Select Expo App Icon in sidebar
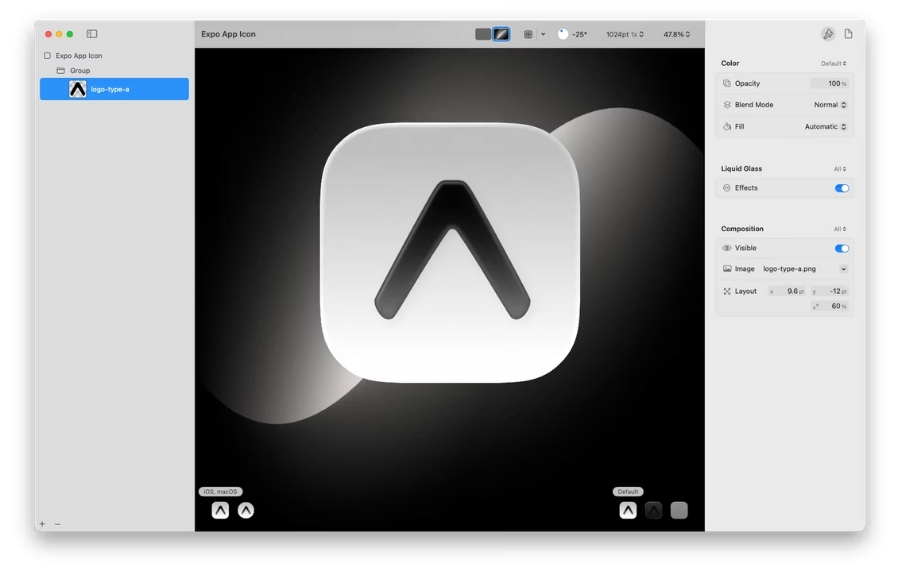 coord(78,56)
